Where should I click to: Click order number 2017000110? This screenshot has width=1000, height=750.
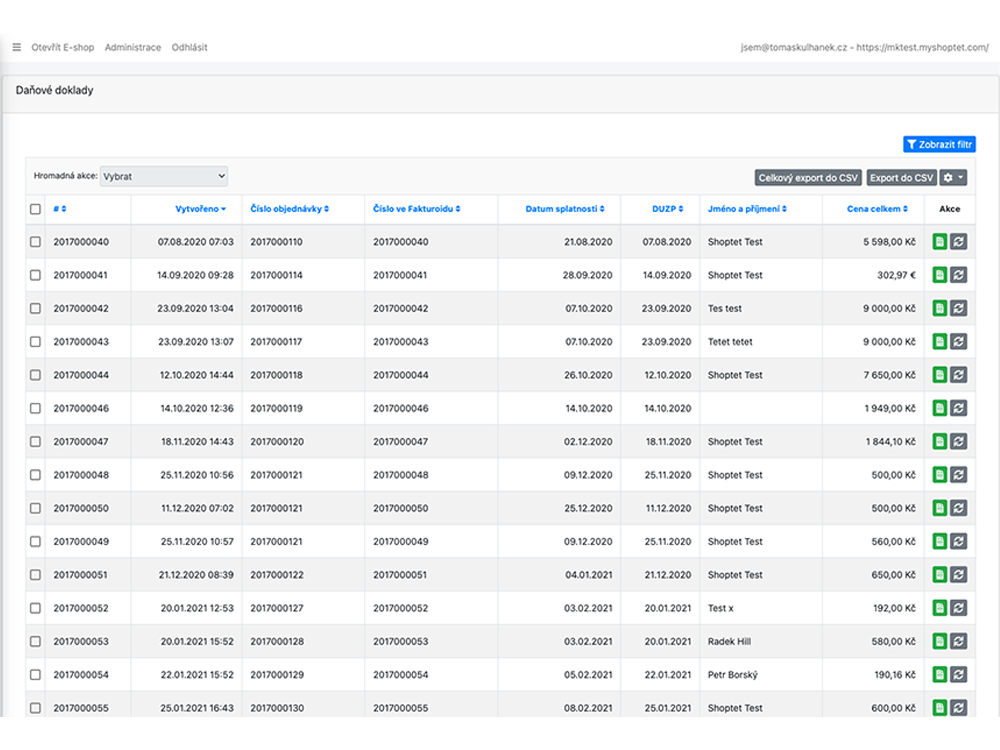[x=276, y=242]
